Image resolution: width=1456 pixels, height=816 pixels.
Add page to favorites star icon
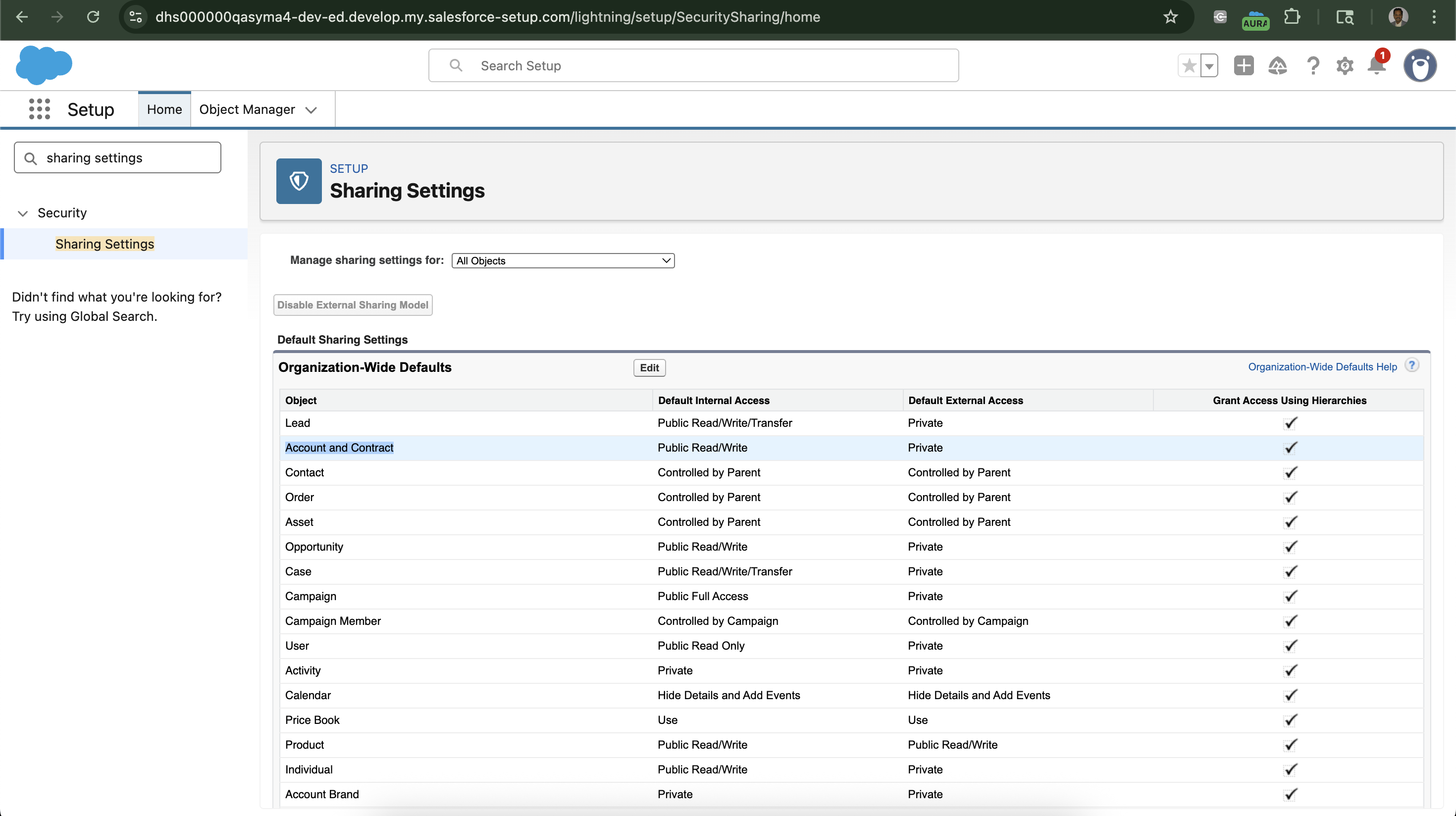(x=1189, y=65)
